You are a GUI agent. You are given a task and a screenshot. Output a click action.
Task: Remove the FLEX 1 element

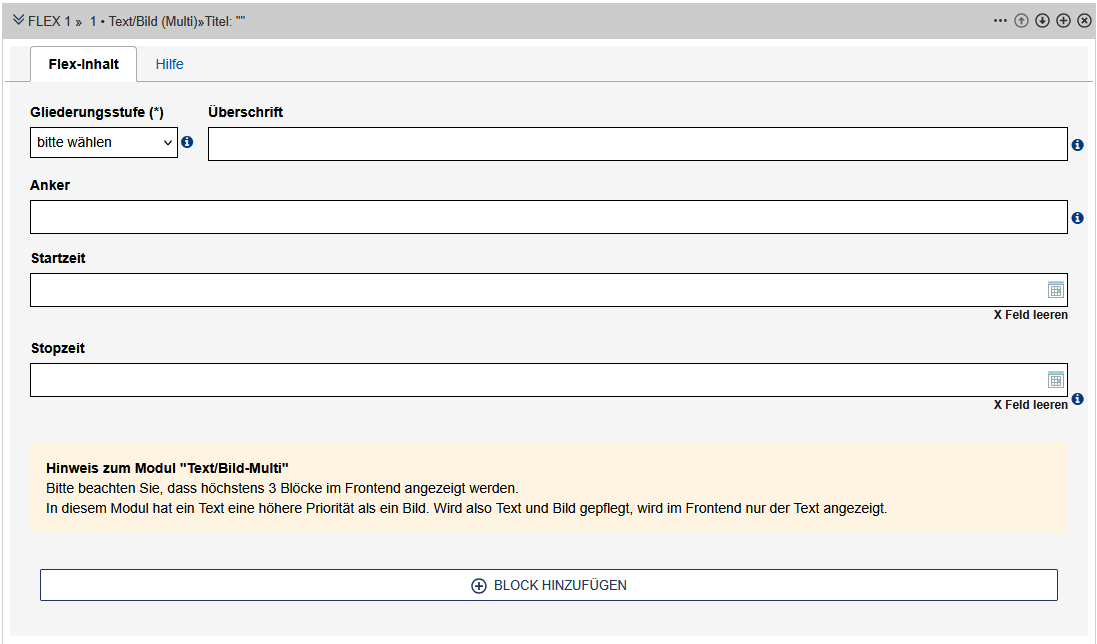point(1084,20)
